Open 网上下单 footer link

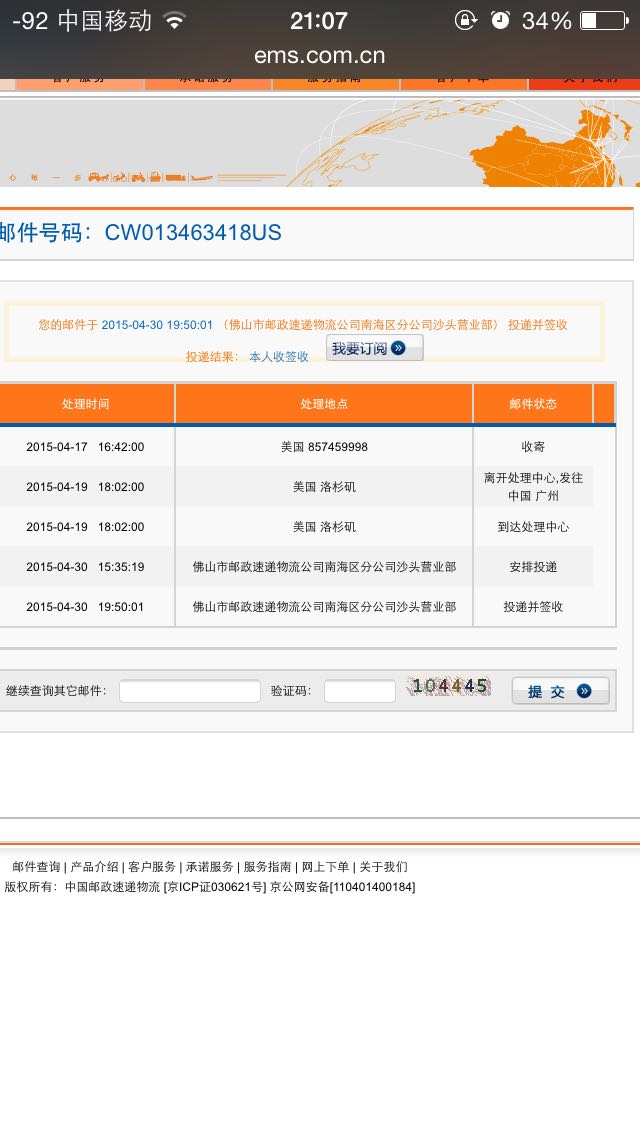coord(325,866)
